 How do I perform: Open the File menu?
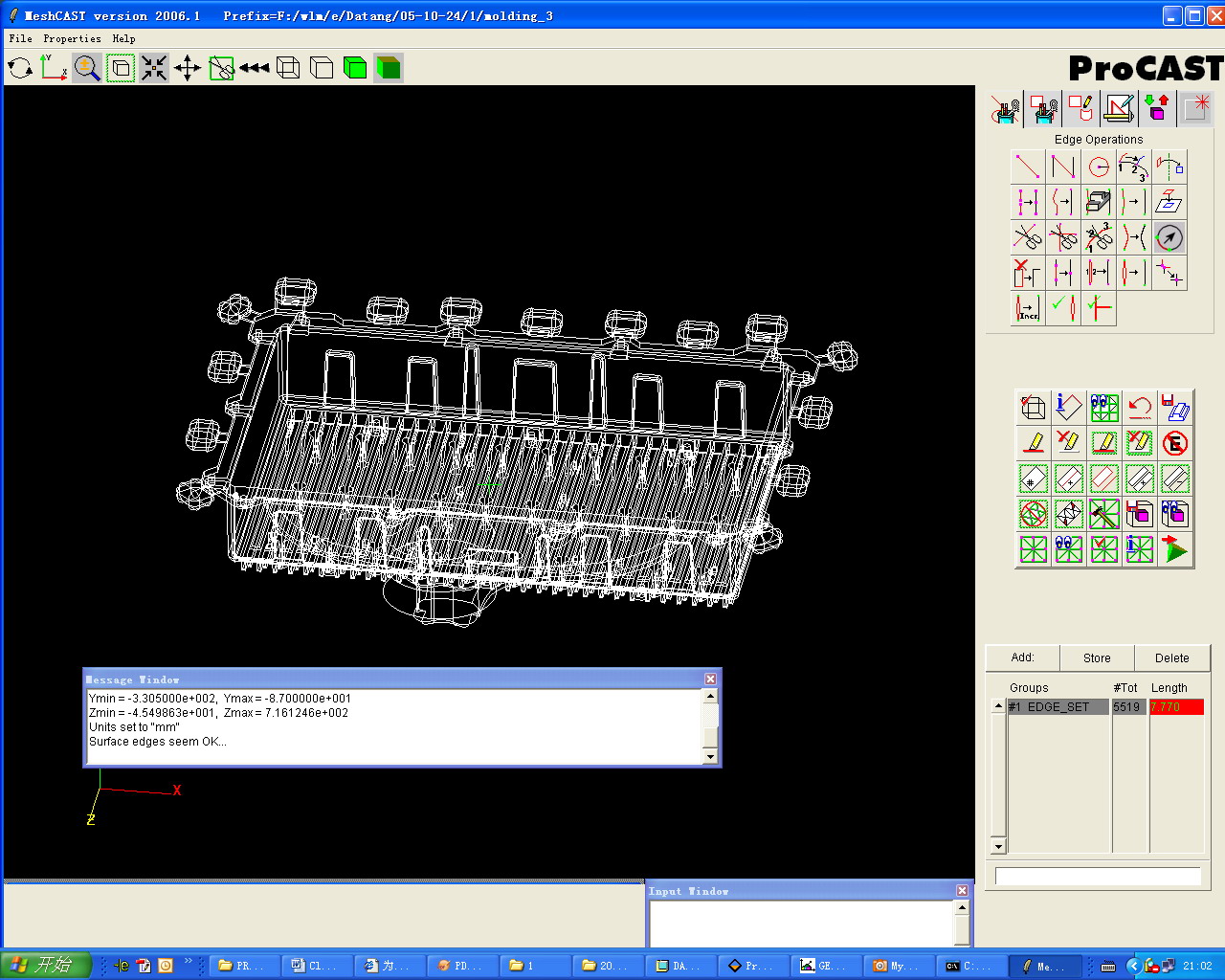(20, 39)
